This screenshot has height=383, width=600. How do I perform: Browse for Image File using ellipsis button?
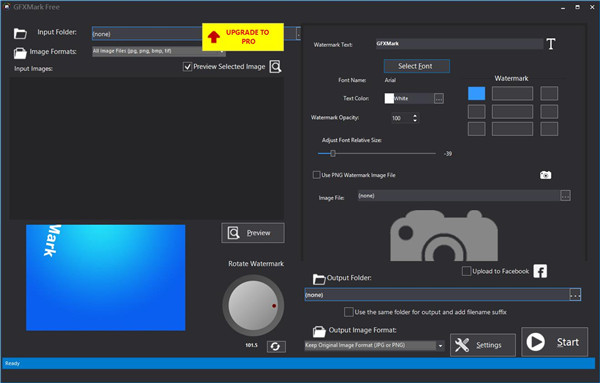(565, 196)
